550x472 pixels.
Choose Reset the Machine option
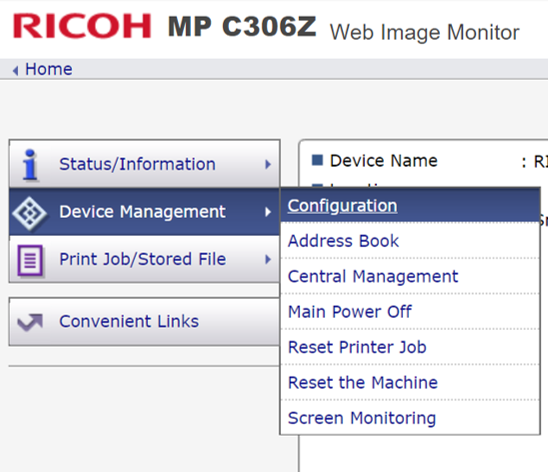point(363,383)
